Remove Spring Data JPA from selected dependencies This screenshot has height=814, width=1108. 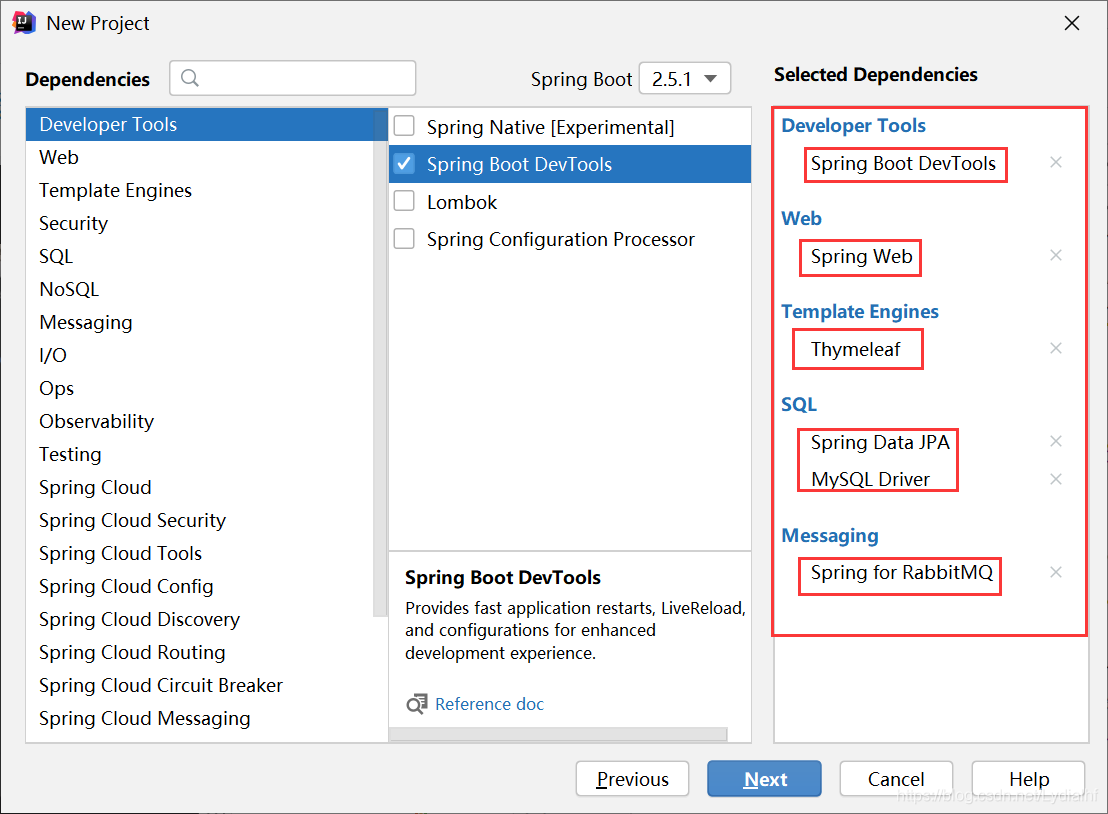click(x=1056, y=441)
